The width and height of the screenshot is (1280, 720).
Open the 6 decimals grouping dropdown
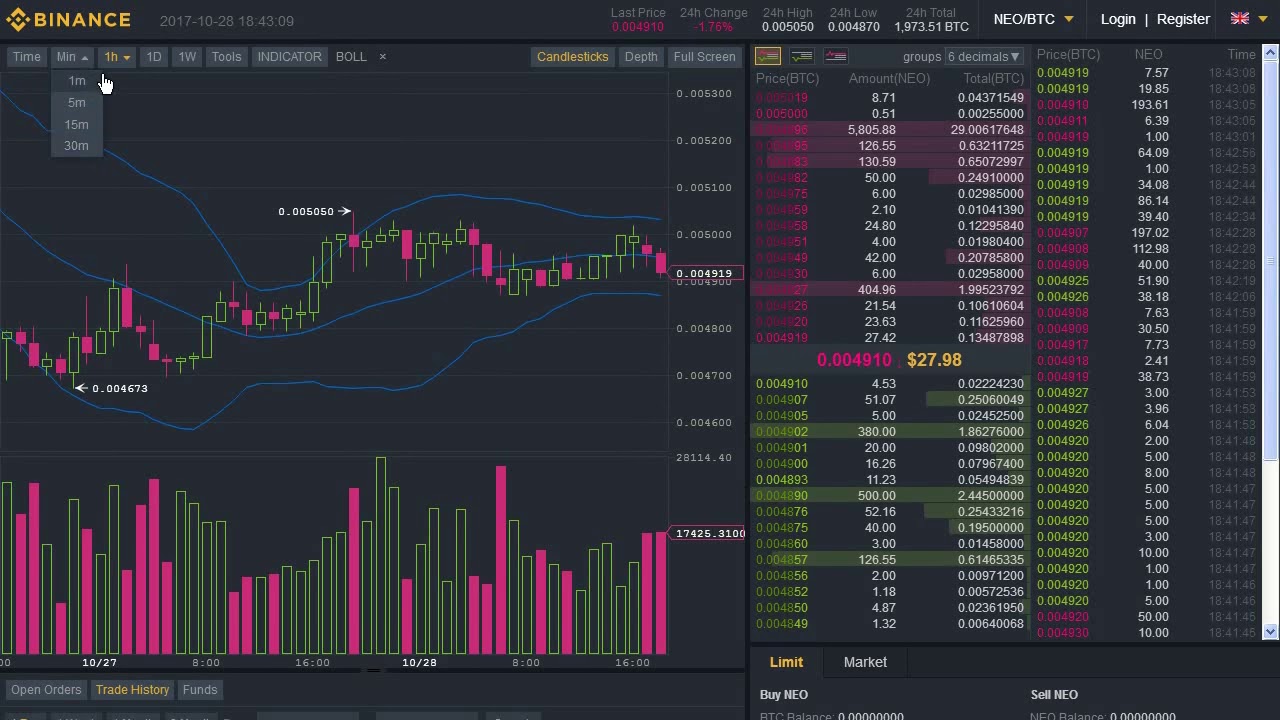click(984, 57)
